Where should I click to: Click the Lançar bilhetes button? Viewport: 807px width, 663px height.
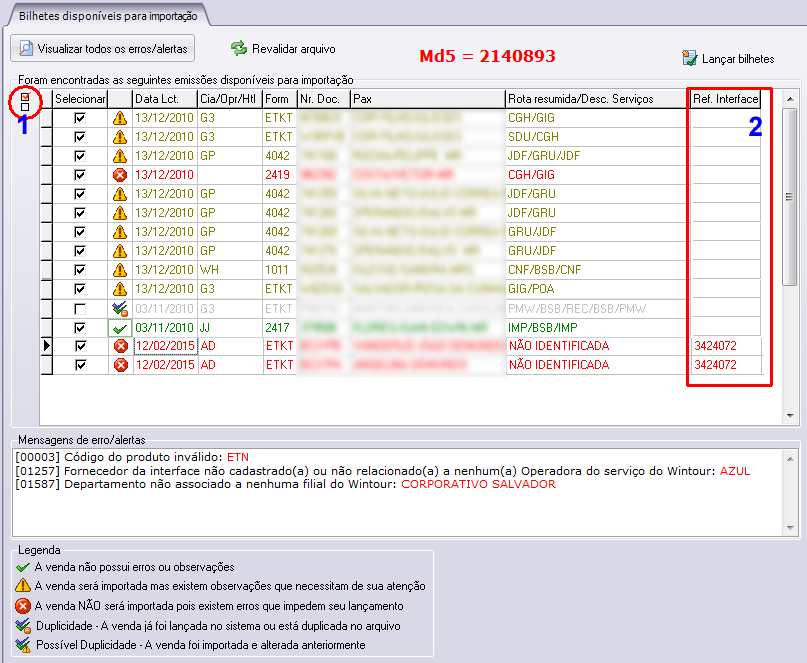click(728, 59)
